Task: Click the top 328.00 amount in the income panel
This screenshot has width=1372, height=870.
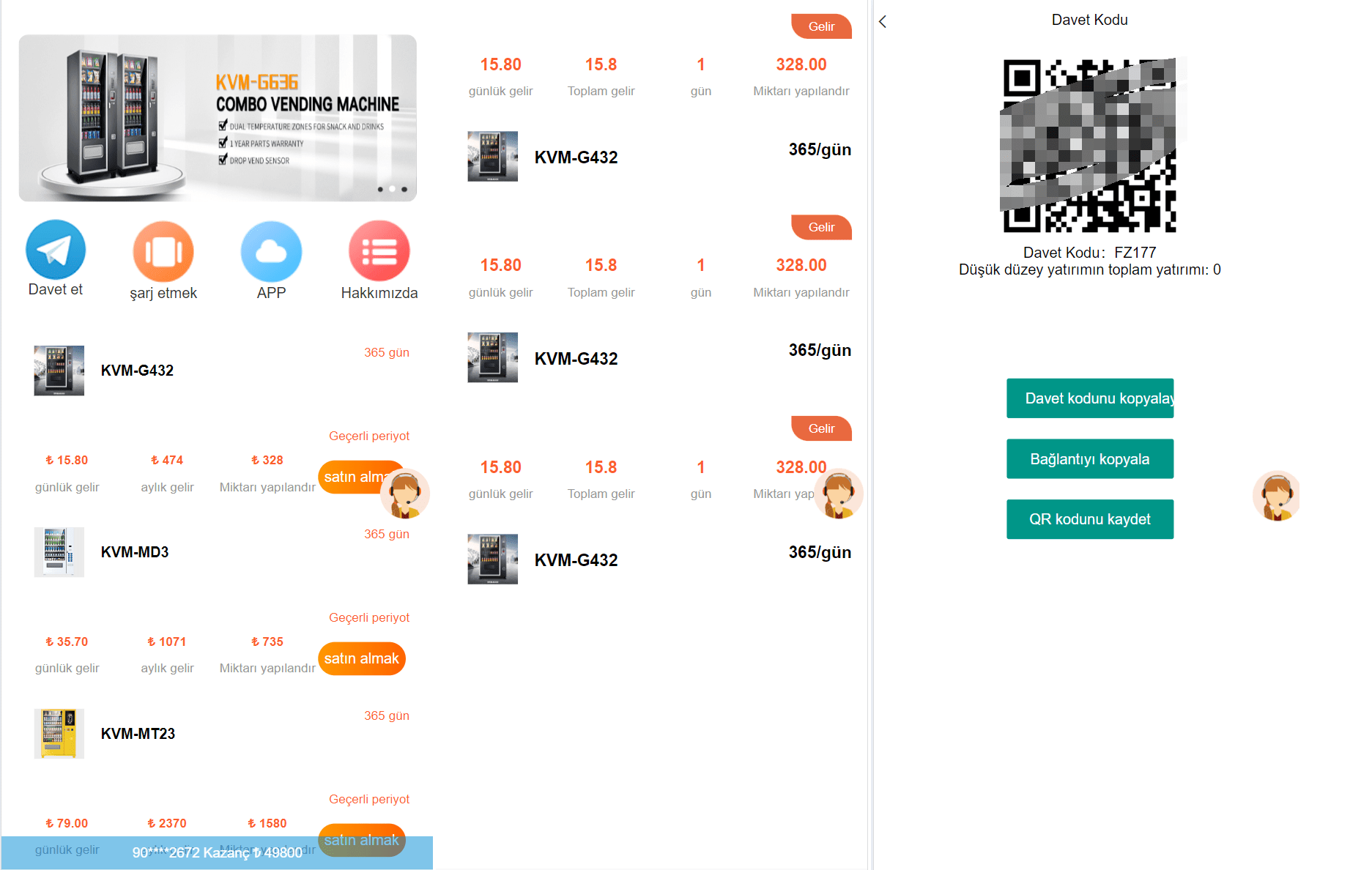Action: pyautogui.click(x=801, y=64)
